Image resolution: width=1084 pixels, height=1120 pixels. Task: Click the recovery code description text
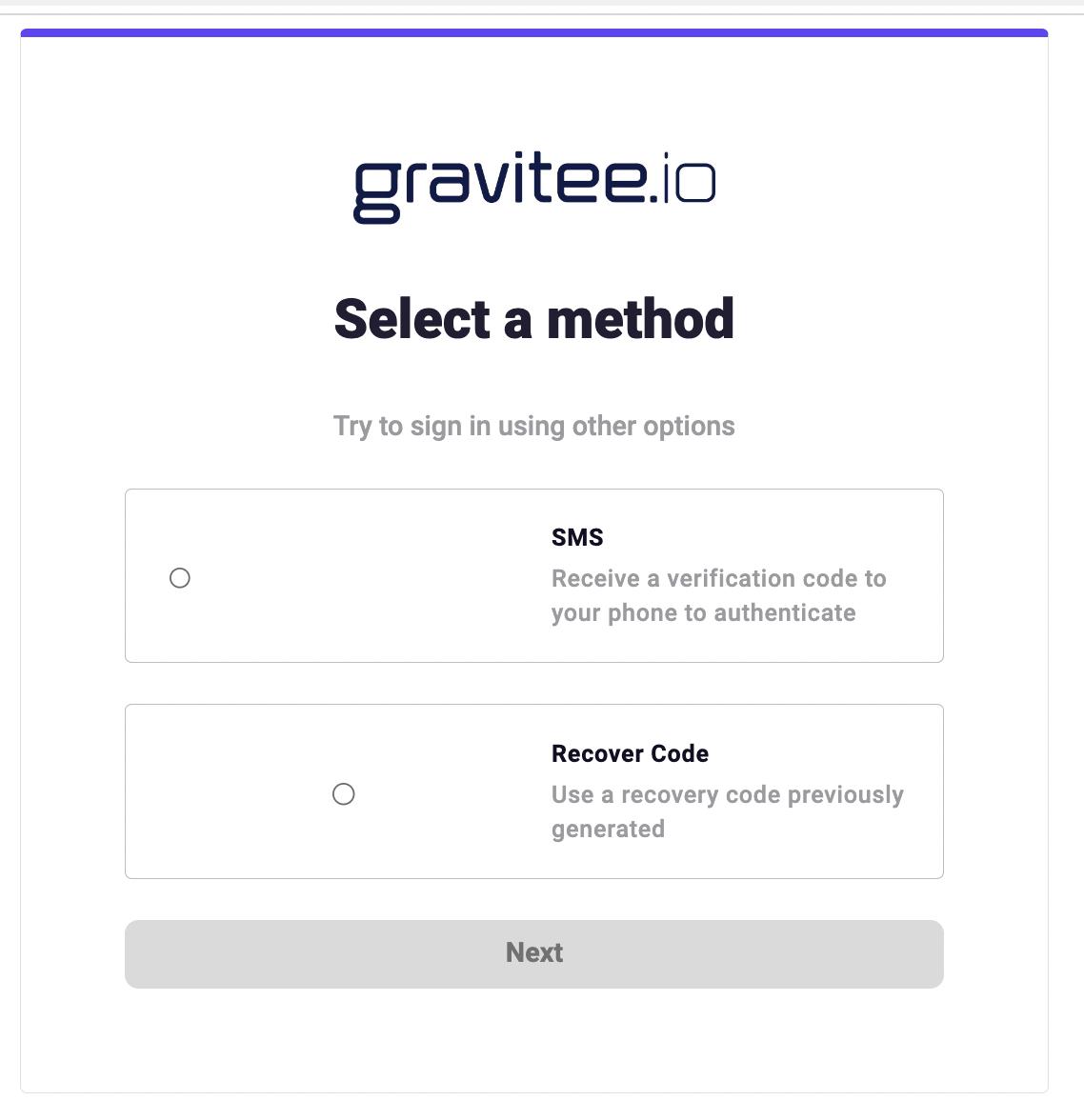coord(727,810)
